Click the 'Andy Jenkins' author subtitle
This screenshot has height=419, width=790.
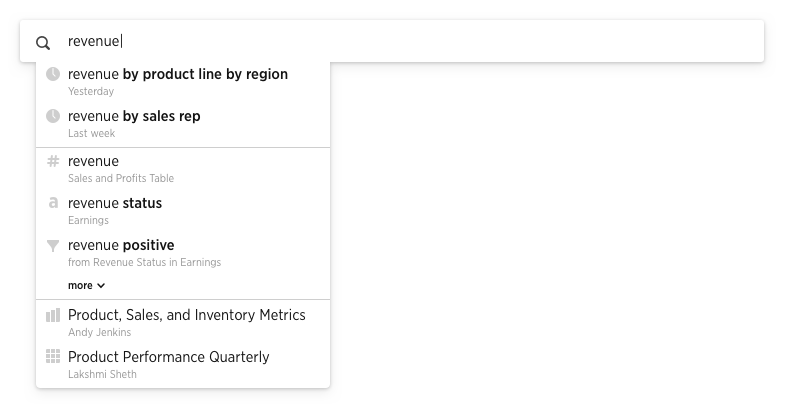pyautogui.click(x=100, y=332)
